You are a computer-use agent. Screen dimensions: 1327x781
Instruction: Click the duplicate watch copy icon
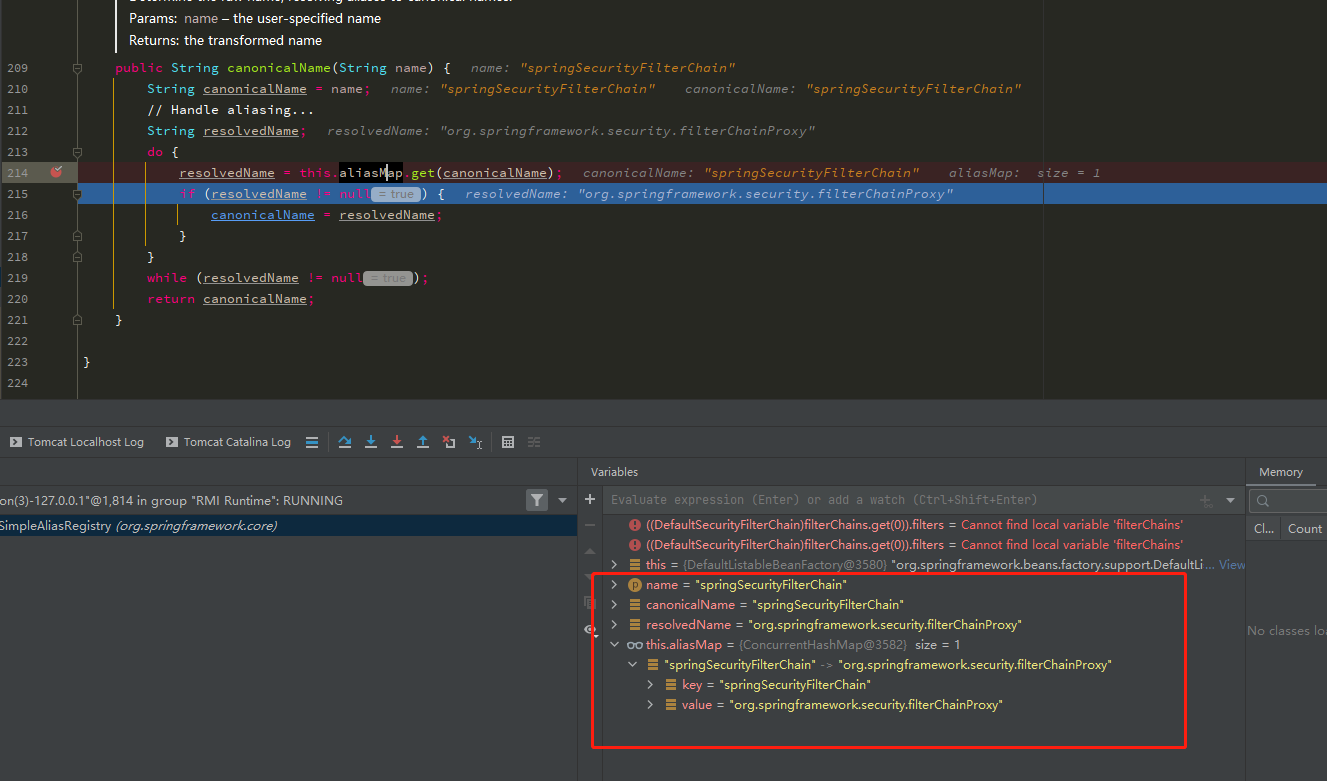tap(590, 602)
